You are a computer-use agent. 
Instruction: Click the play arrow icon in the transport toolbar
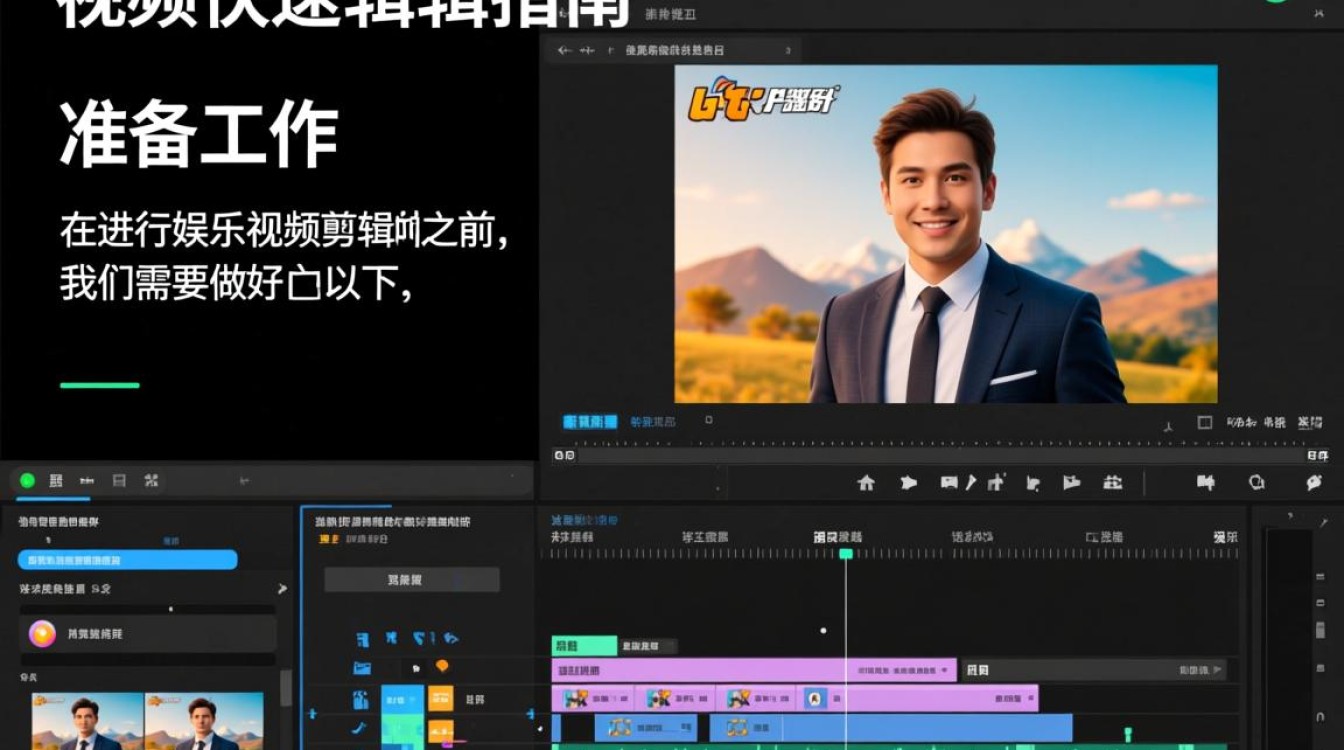point(908,483)
